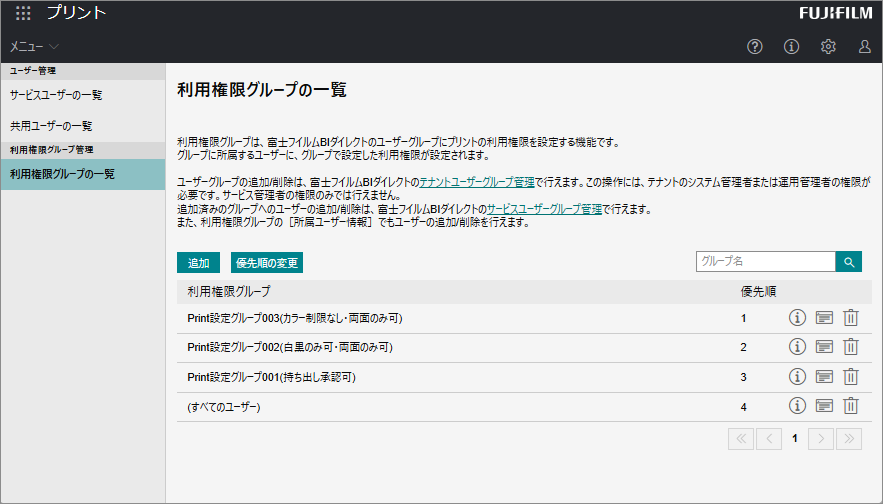This screenshot has width=883, height=504.
Task: Expand the メニュー dropdown
Action: 35,47
